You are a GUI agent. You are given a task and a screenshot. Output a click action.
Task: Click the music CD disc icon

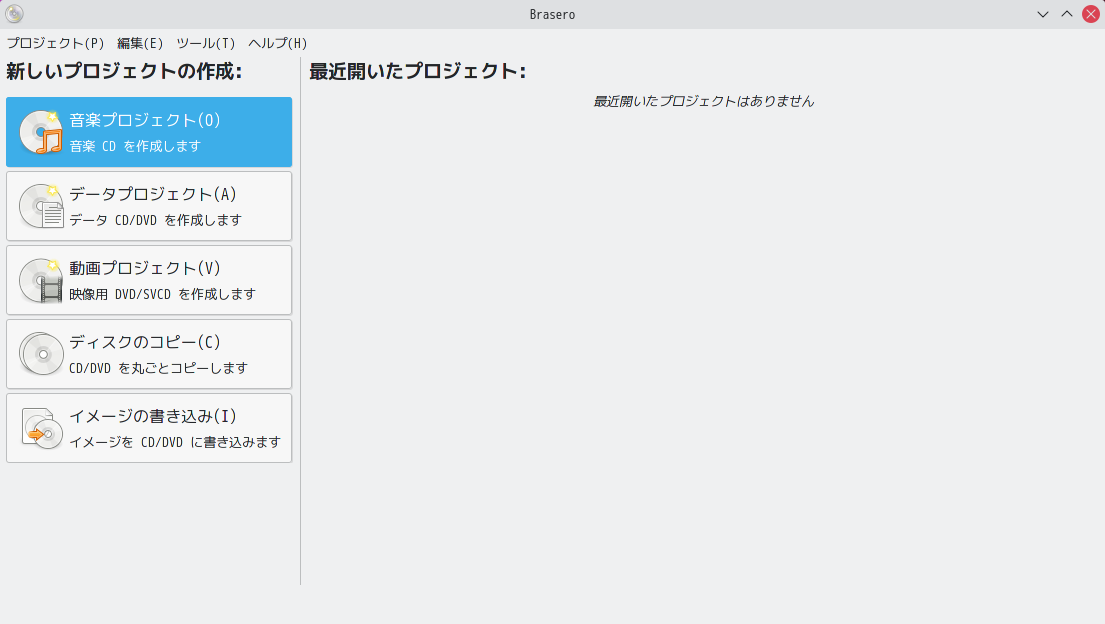(41, 132)
